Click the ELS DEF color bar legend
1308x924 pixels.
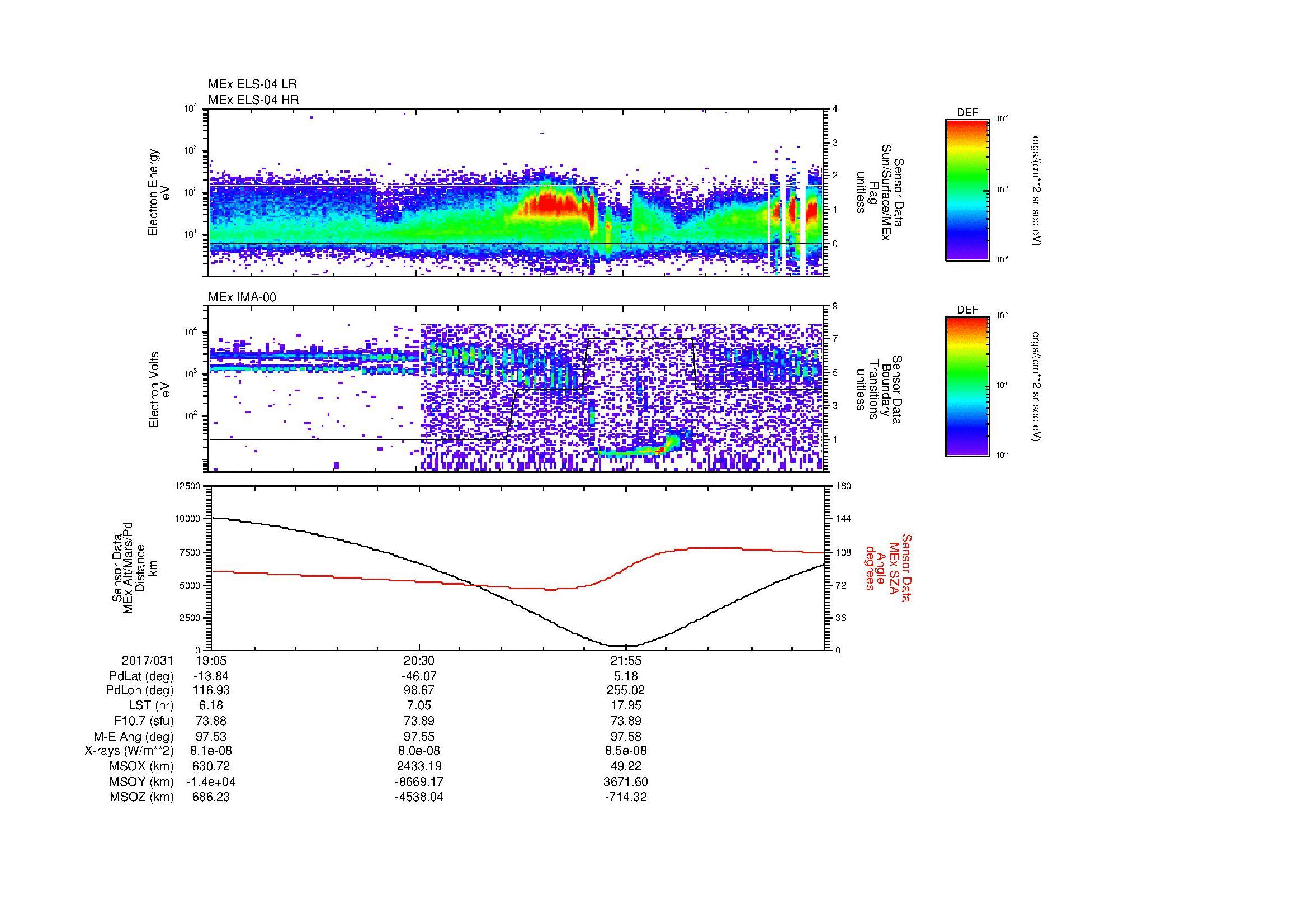tap(967, 189)
